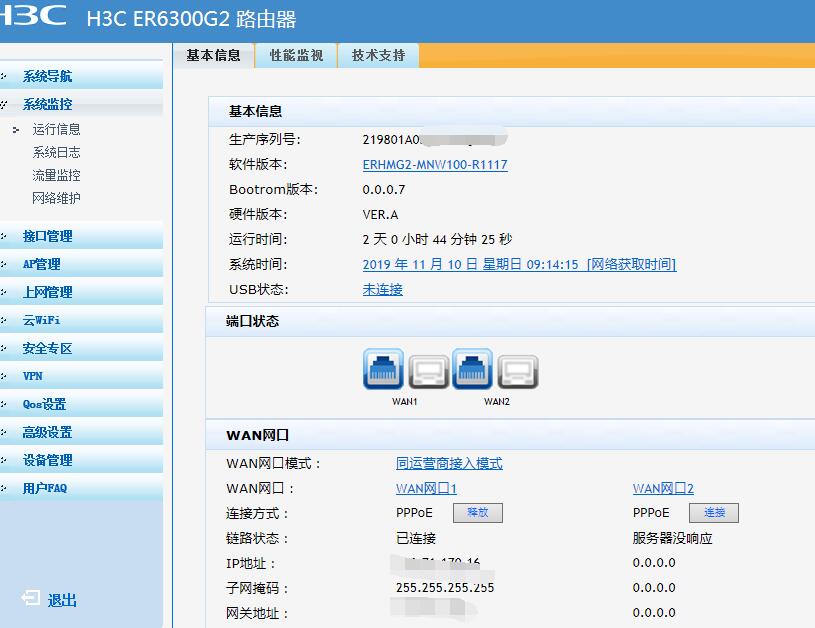Click the logout icon beside 退出
Image resolution: width=815 pixels, height=628 pixels.
[x=31, y=598]
